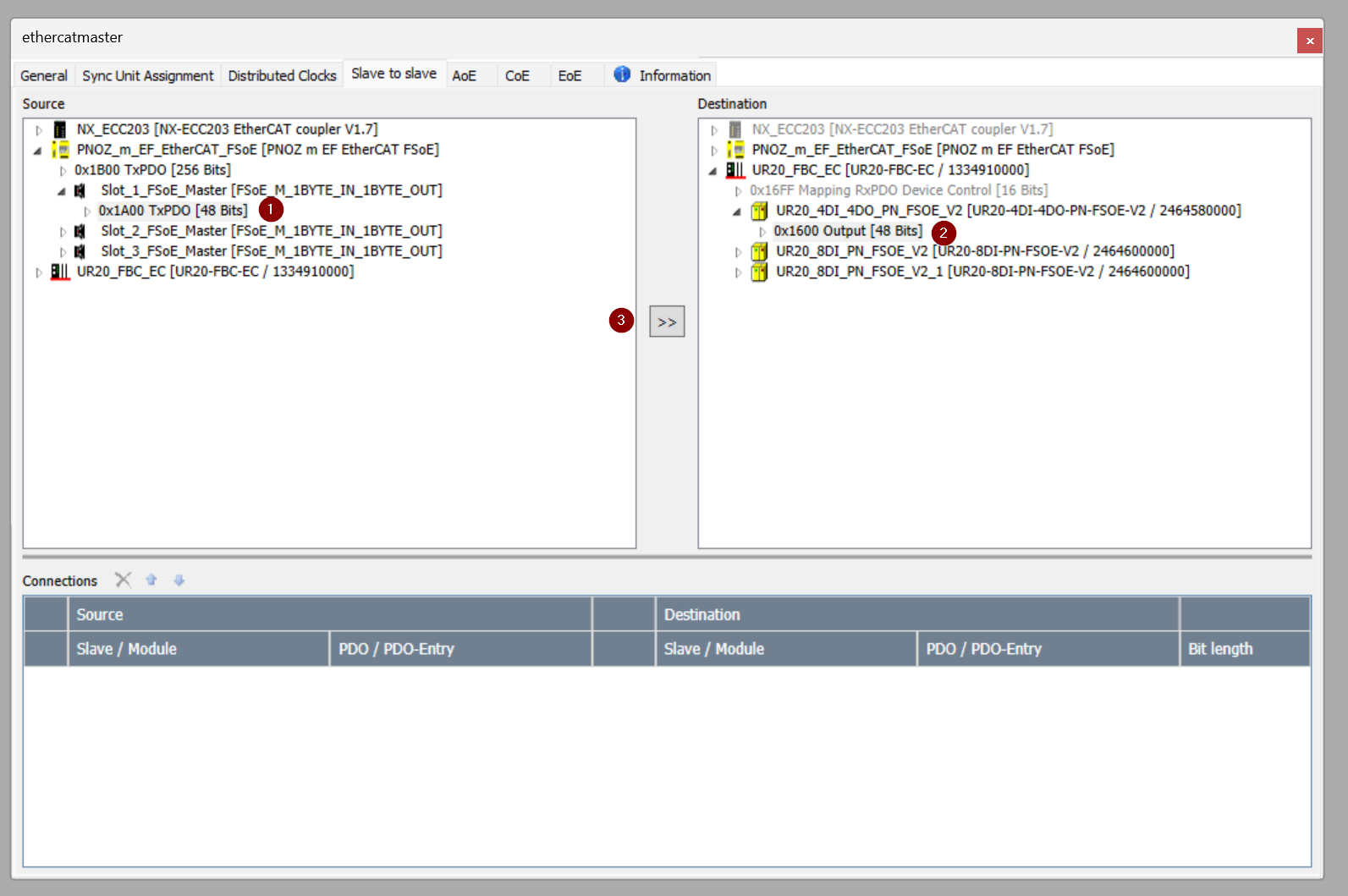Click the Slot_2_FSoE_Master module icon

pos(80,231)
